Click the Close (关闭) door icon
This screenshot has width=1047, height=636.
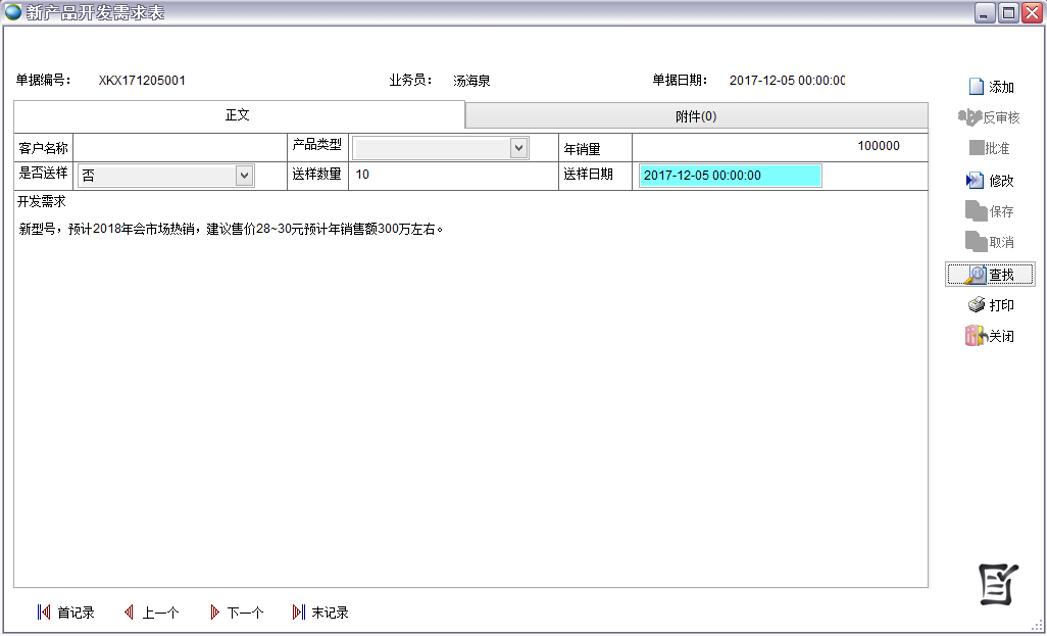[x=975, y=337]
